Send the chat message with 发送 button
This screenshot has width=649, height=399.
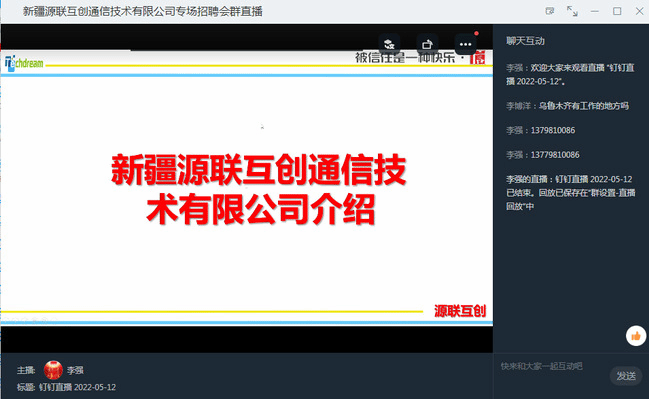tap(626, 376)
